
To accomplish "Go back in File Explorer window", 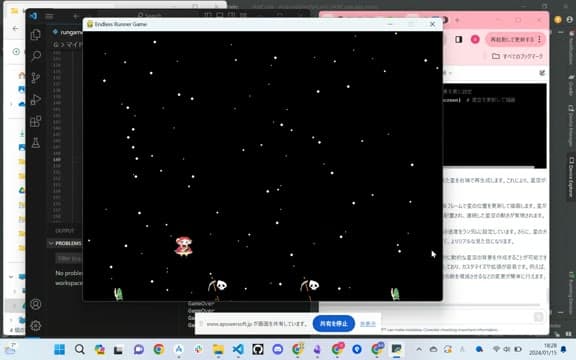I will pyautogui.click(x=15, y=28).
